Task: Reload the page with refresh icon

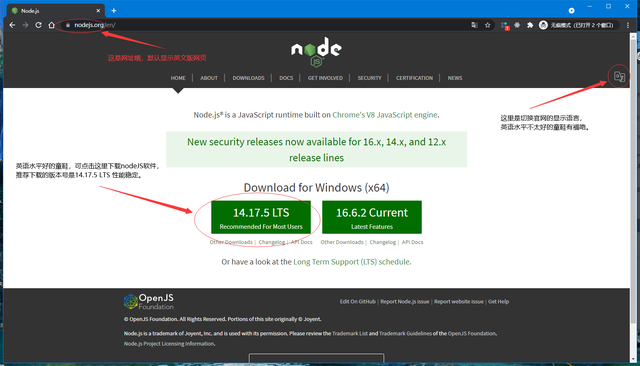Action: click(x=38, y=25)
